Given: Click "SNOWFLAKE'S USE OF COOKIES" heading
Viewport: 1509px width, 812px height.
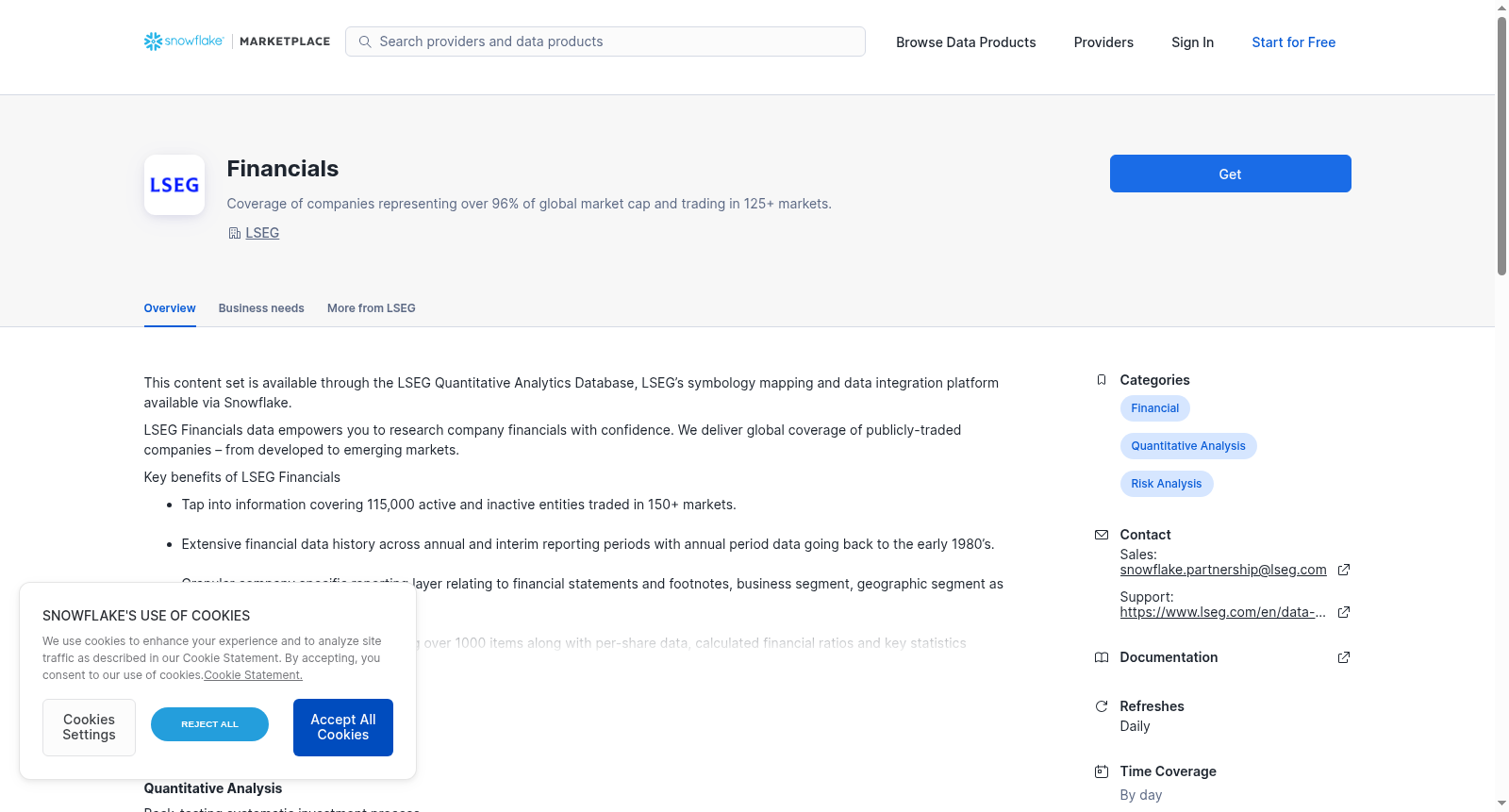Looking at the screenshot, I should 146,616.
